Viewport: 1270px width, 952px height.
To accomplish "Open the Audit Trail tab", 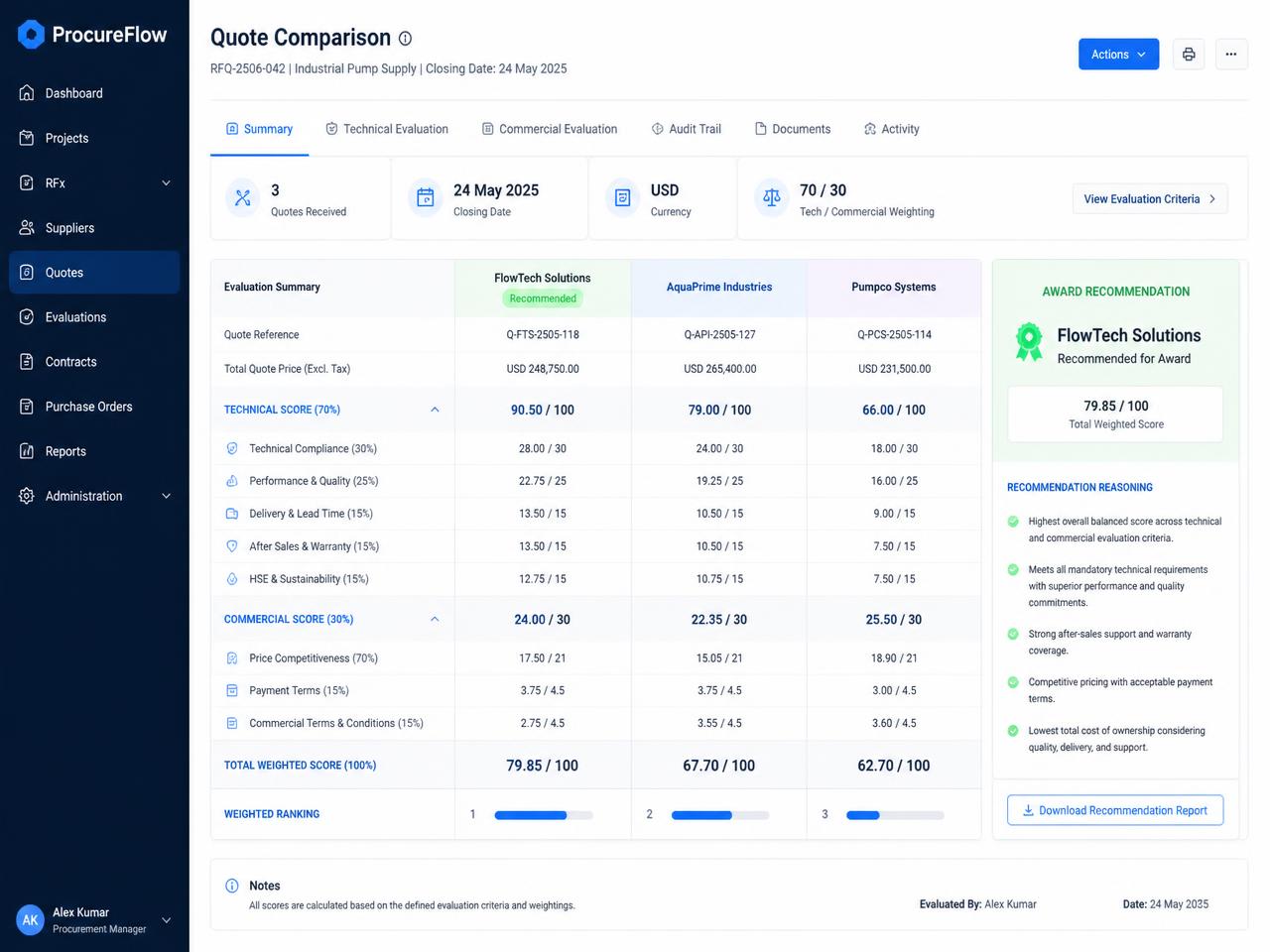I will [686, 129].
